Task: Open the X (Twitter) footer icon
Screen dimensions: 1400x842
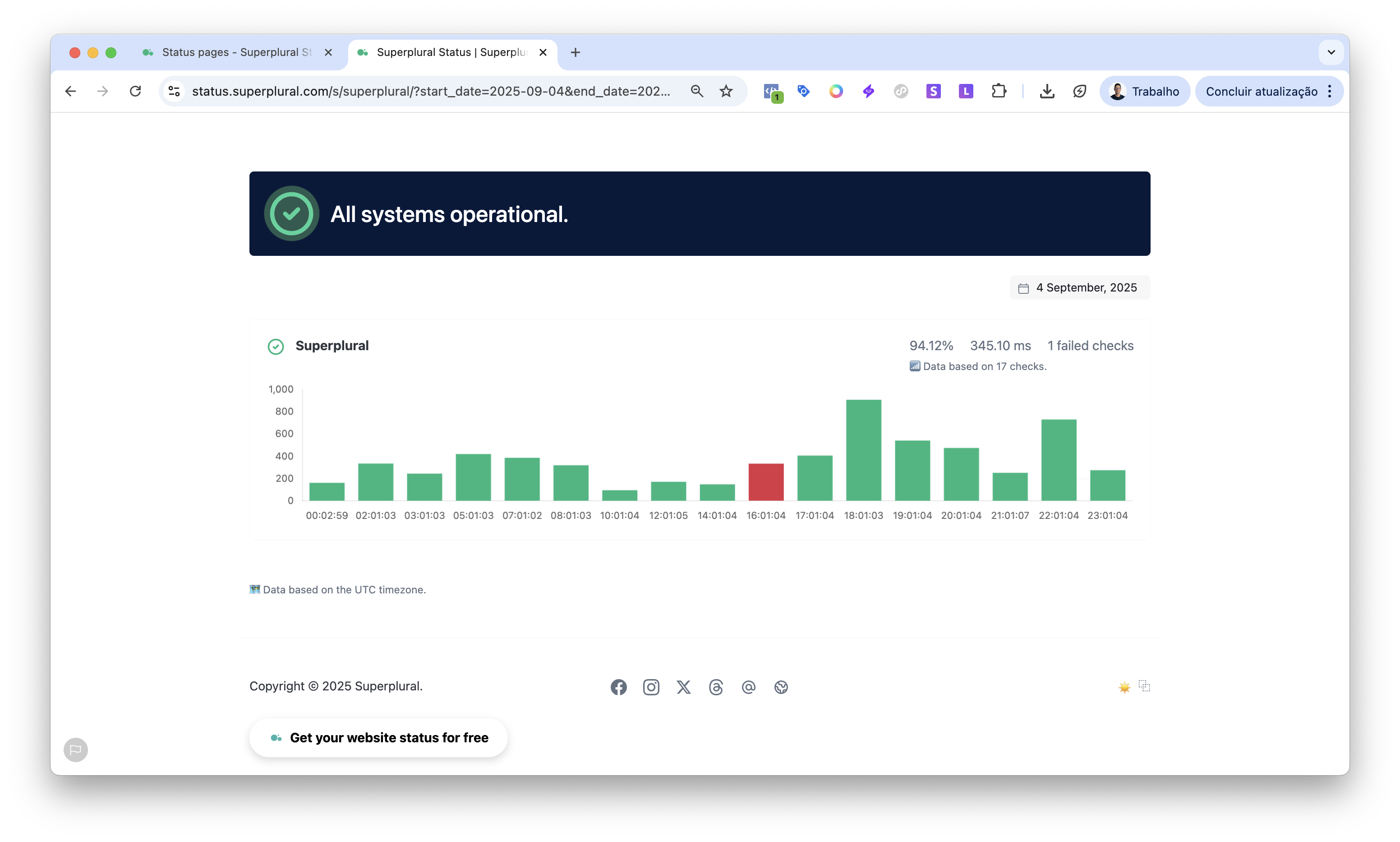Action: (x=683, y=687)
